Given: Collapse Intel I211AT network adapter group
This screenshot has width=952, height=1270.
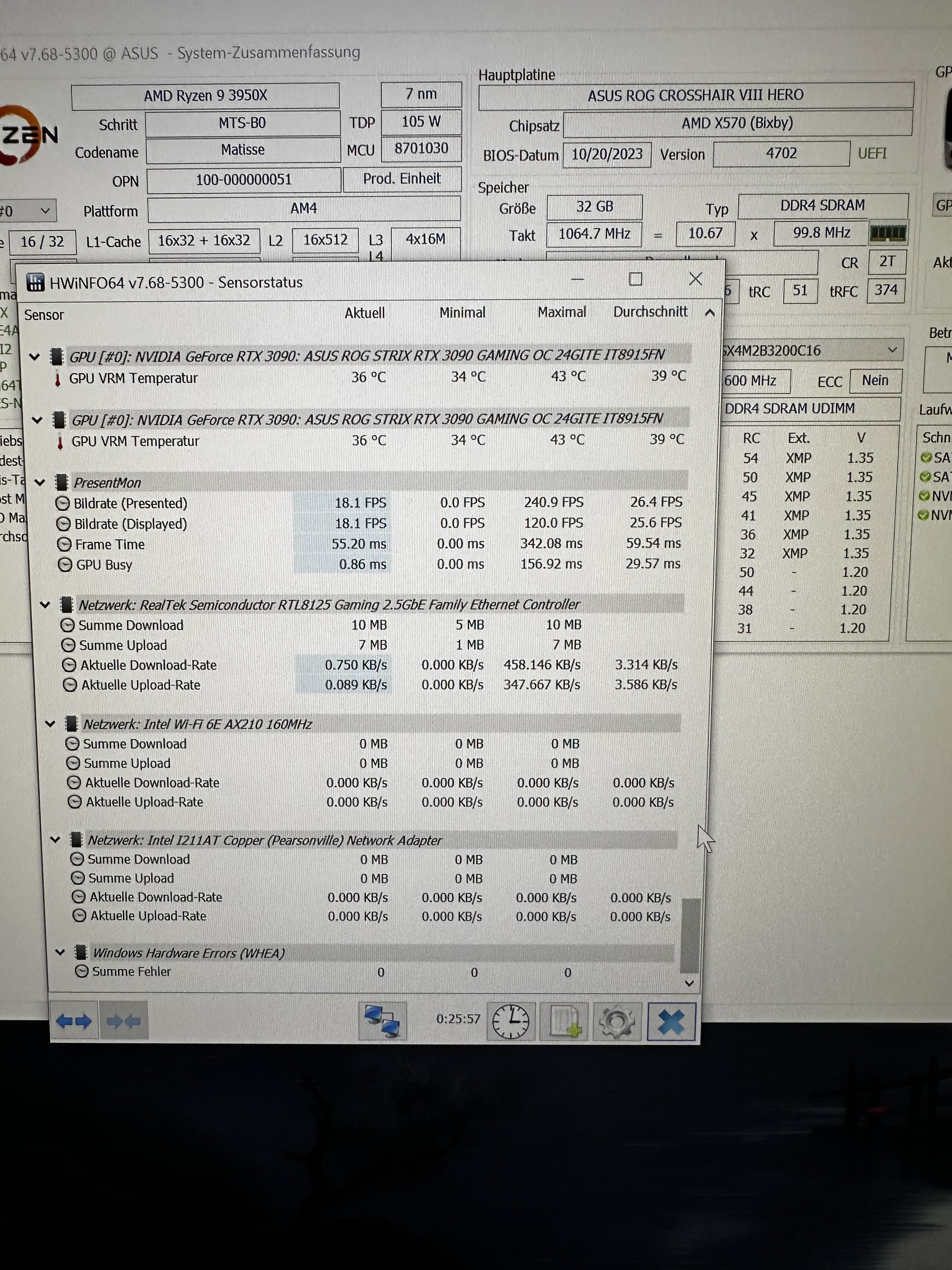Looking at the screenshot, I should tap(55, 839).
